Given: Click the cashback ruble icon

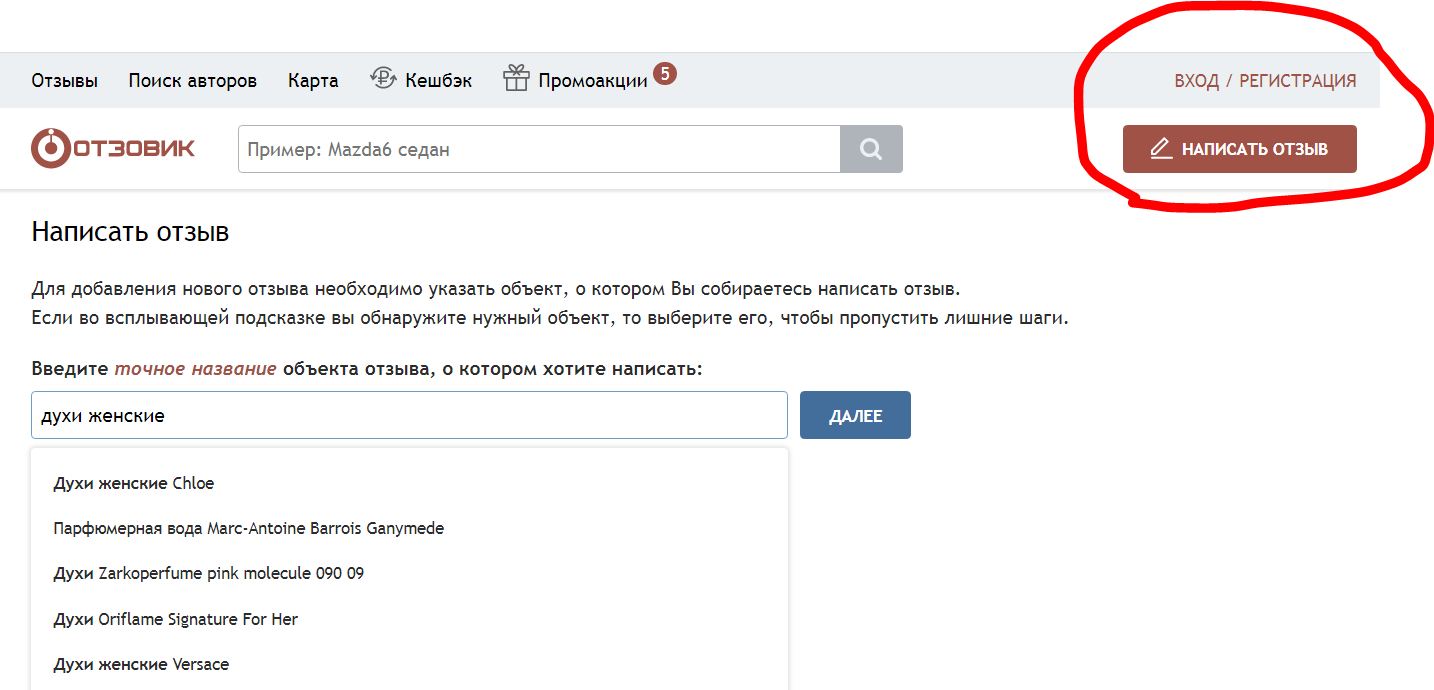Looking at the screenshot, I should (x=383, y=79).
